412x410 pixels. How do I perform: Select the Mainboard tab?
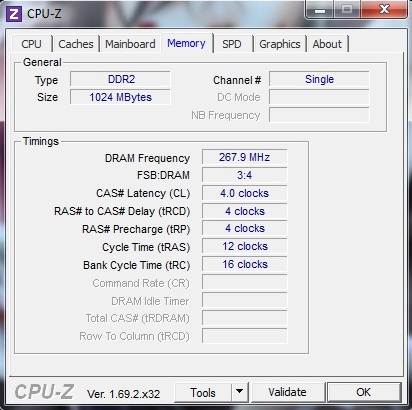(x=130, y=44)
